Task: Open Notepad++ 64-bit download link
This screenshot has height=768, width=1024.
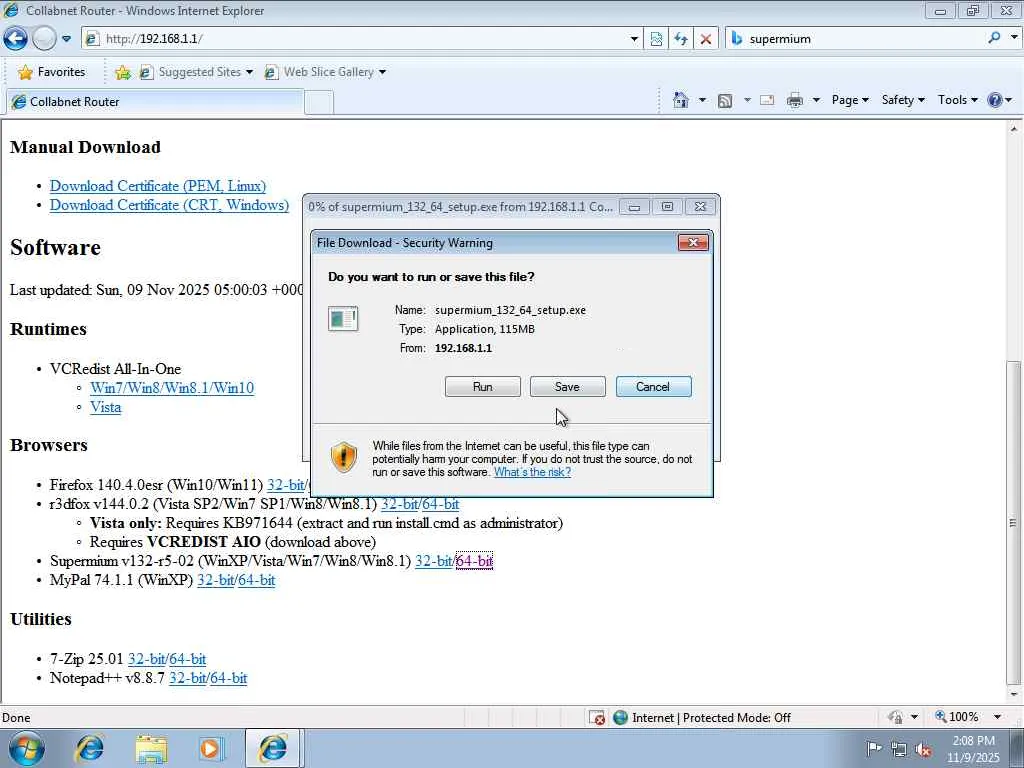Action: click(229, 678)
